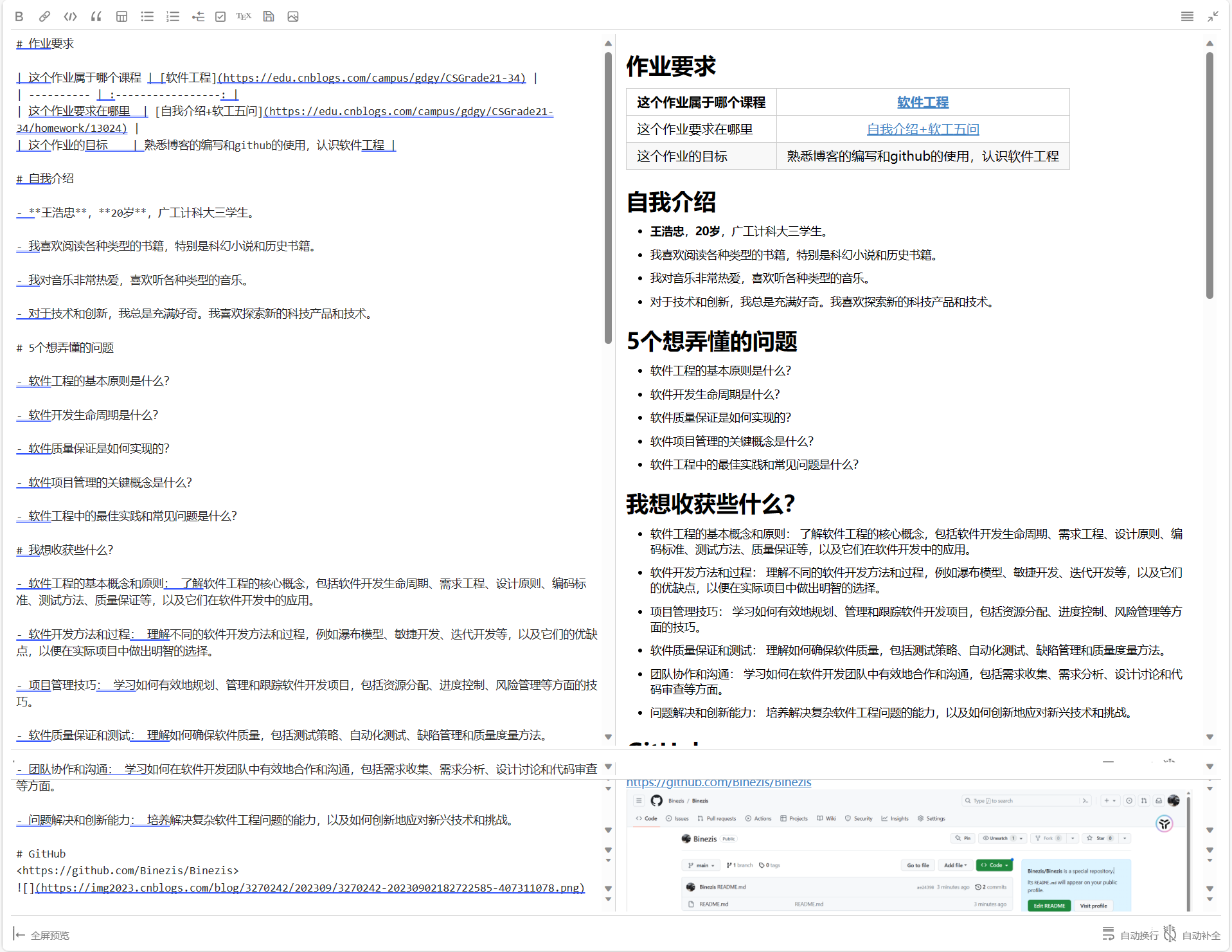This screenshot has height=952, width=1232.
Task: Click the '# 作业要求' heading line in editor
Action: coord(45,44)
